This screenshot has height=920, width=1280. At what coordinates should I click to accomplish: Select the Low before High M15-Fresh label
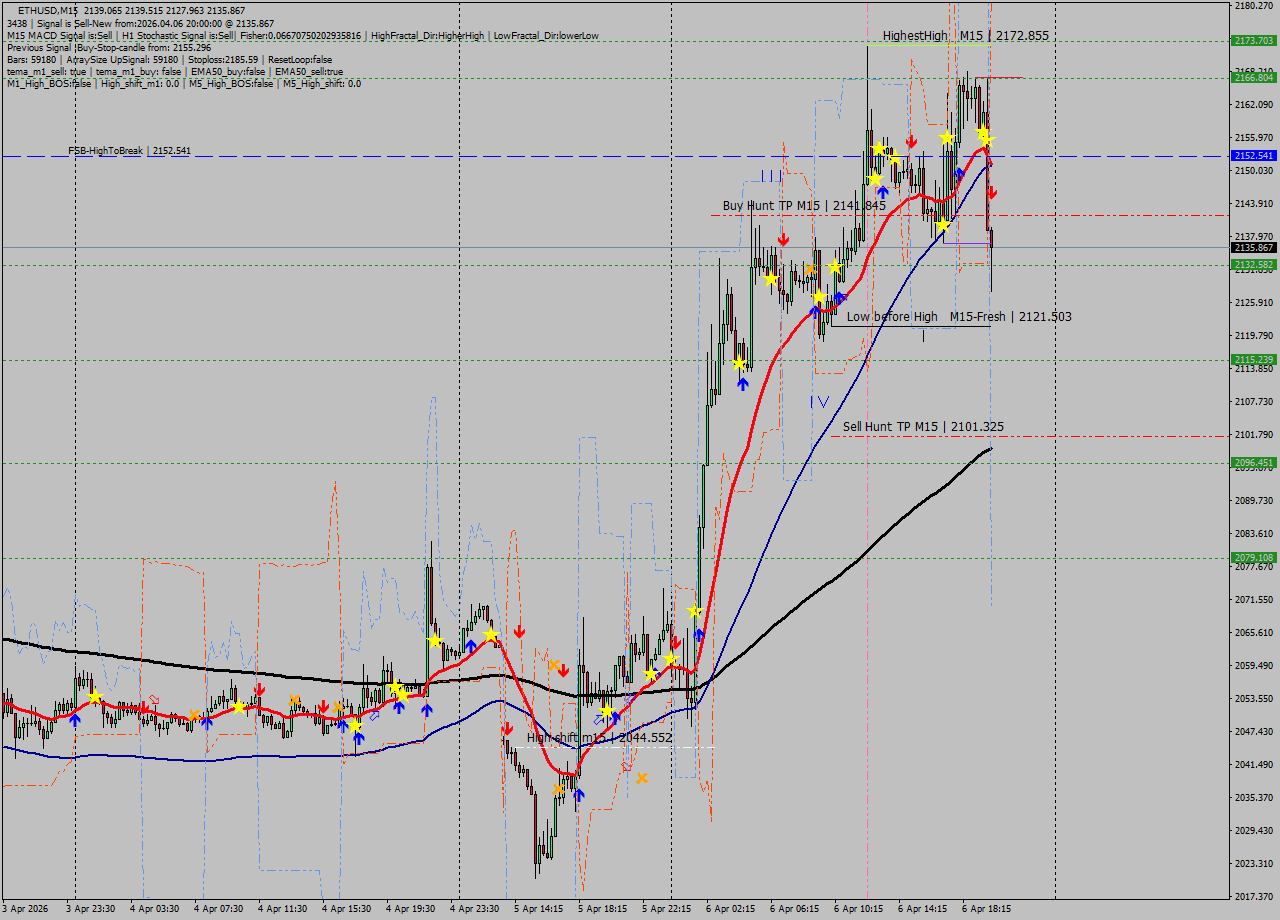(958, 317)
